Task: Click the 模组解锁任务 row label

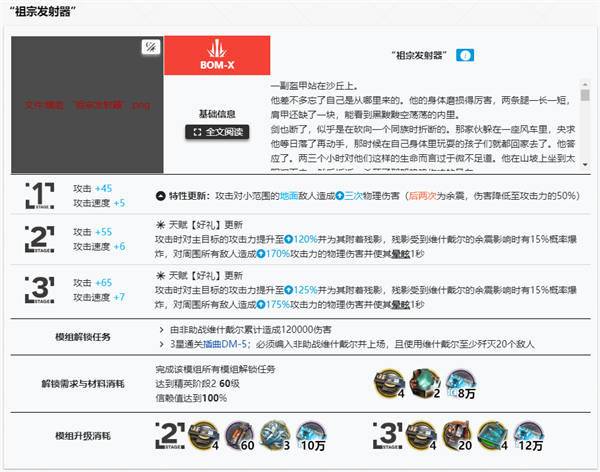Action: (83, 337)
